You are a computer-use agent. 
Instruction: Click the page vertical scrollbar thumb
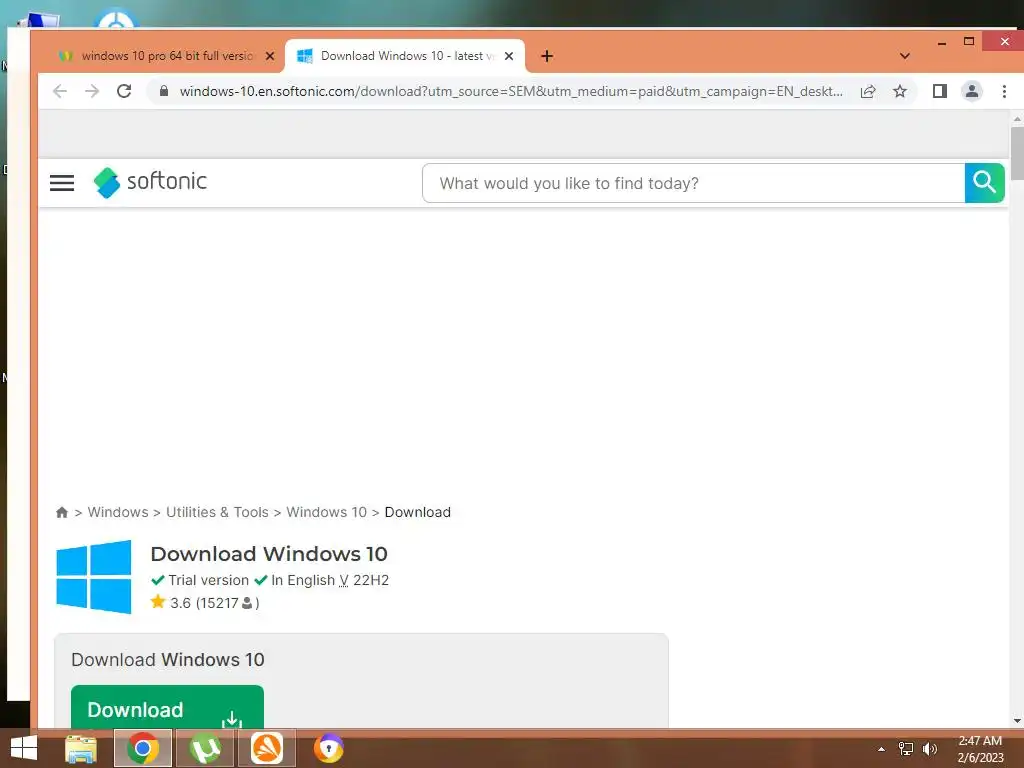point(1017,153)
